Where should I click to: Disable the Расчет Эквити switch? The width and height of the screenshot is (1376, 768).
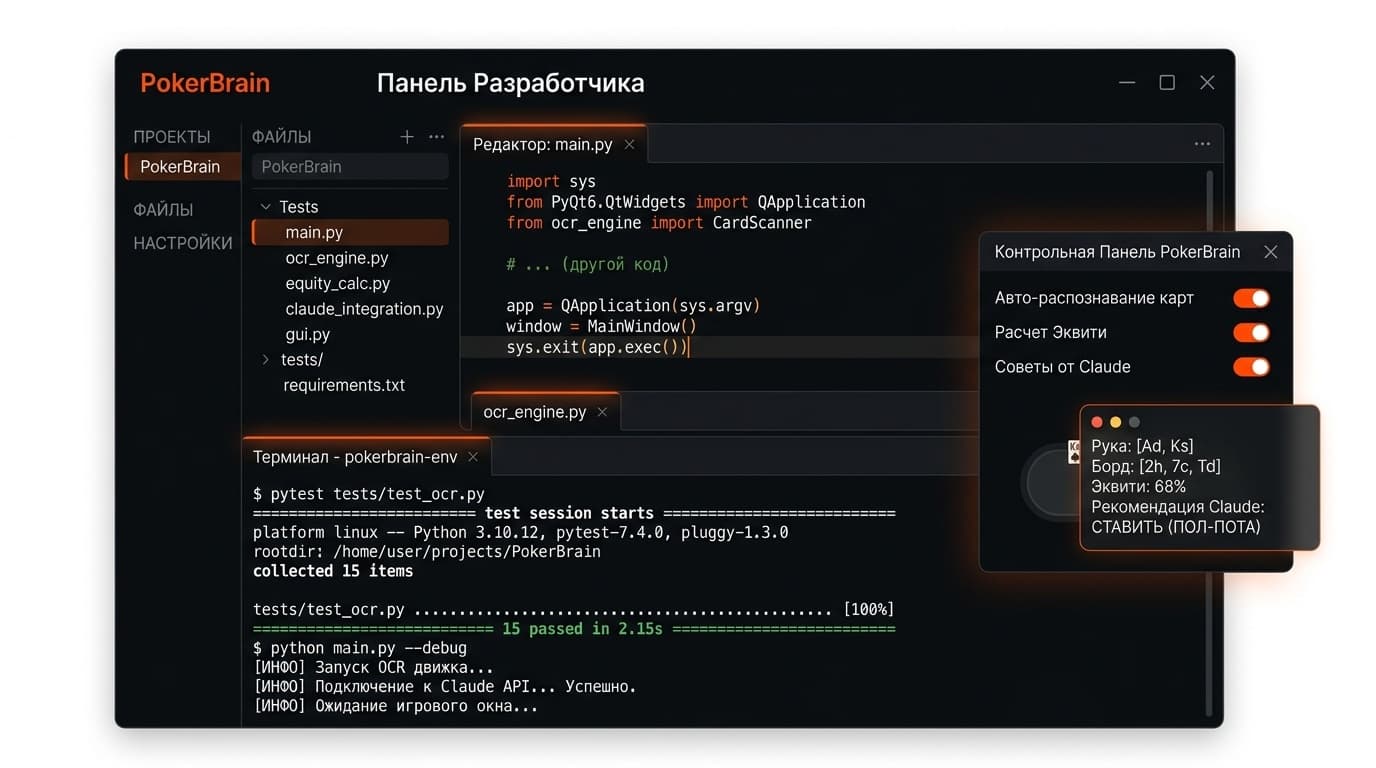(x=1251, y=332)
